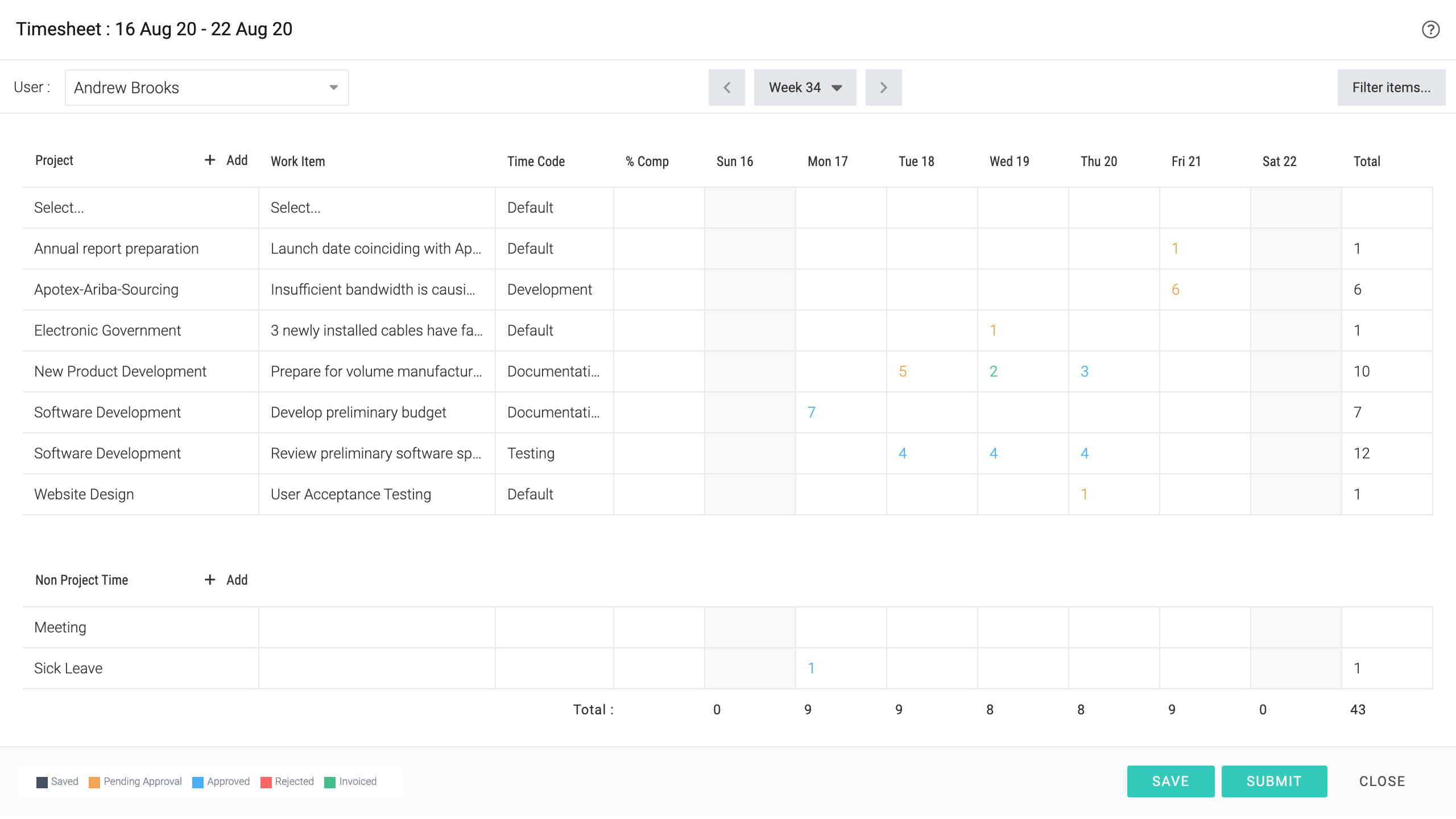1456x819 pixels.
Task: Click the Meeting row Monday cell
Action: 840,627
